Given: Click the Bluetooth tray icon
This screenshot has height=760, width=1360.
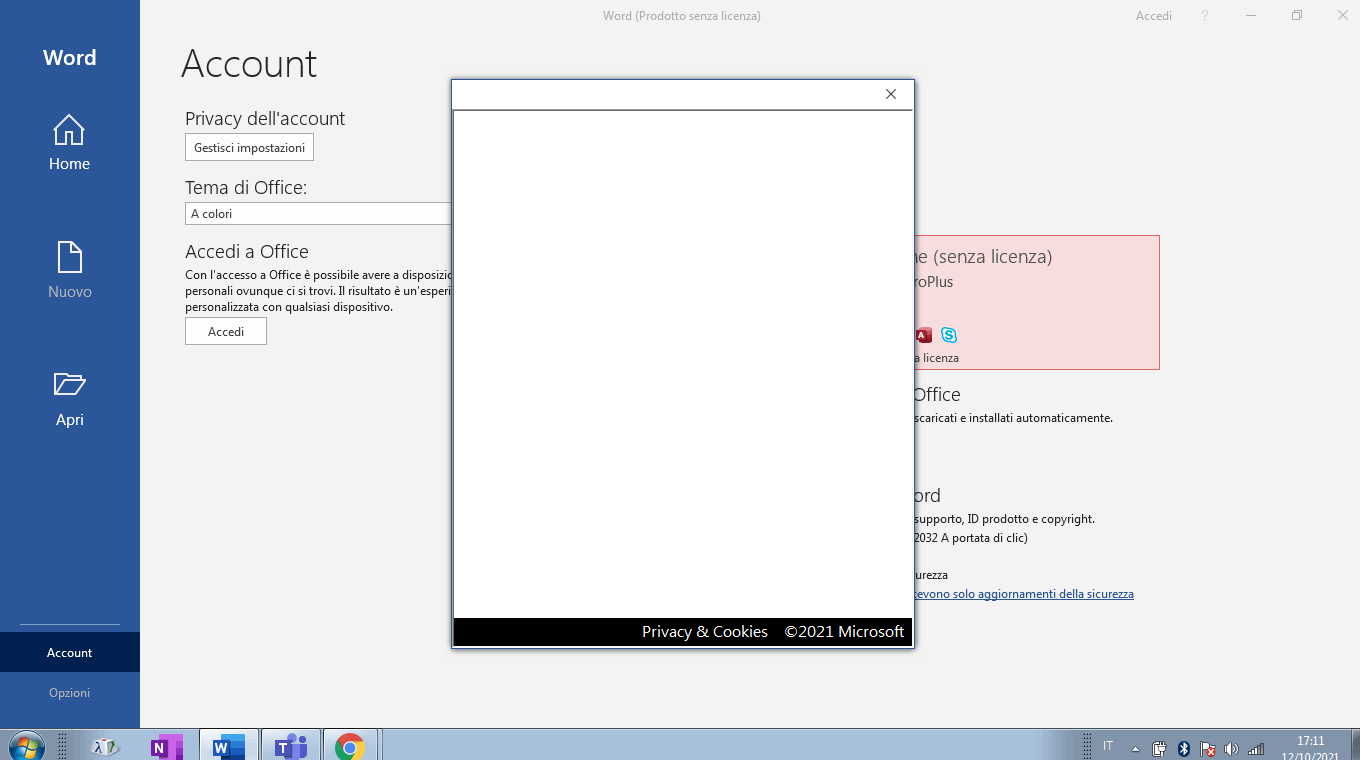Looking at the screenshot, I should (x=1183, y=748).
